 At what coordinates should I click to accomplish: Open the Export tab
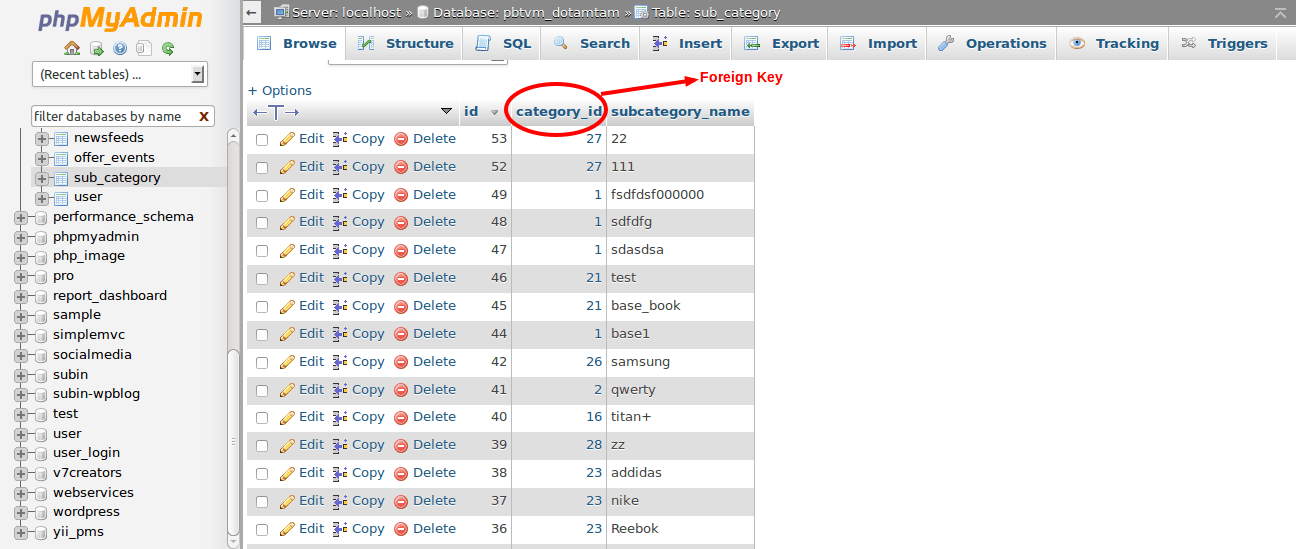point(782,43)
